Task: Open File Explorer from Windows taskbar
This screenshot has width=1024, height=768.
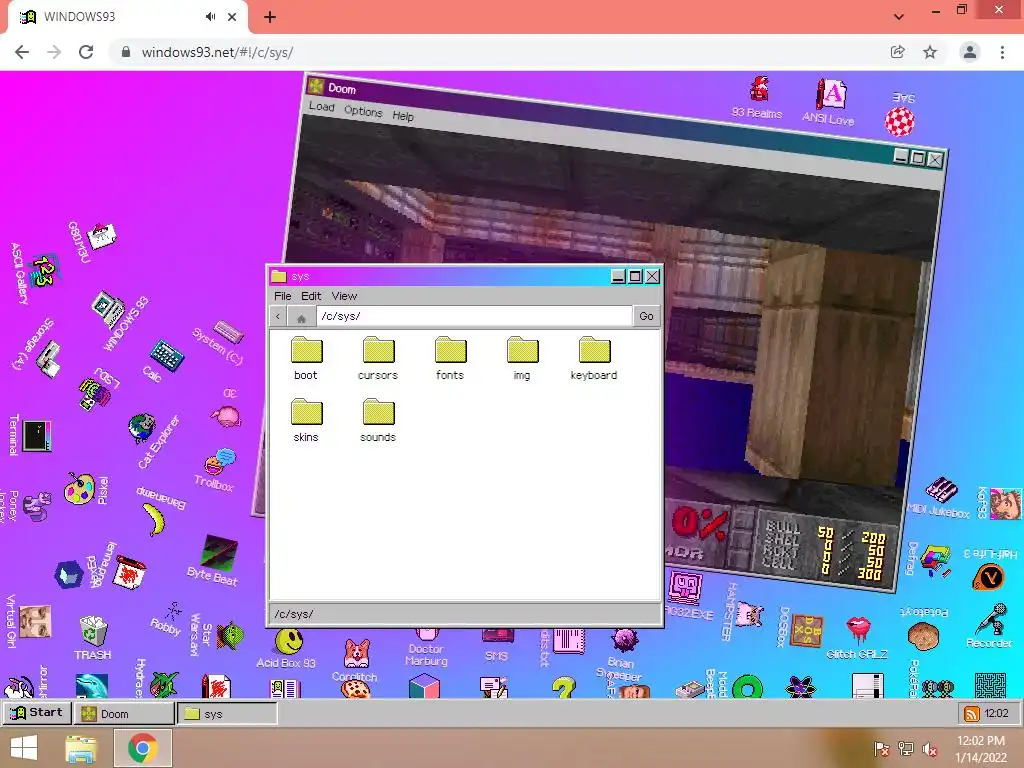Action: (x=82, y=748)
